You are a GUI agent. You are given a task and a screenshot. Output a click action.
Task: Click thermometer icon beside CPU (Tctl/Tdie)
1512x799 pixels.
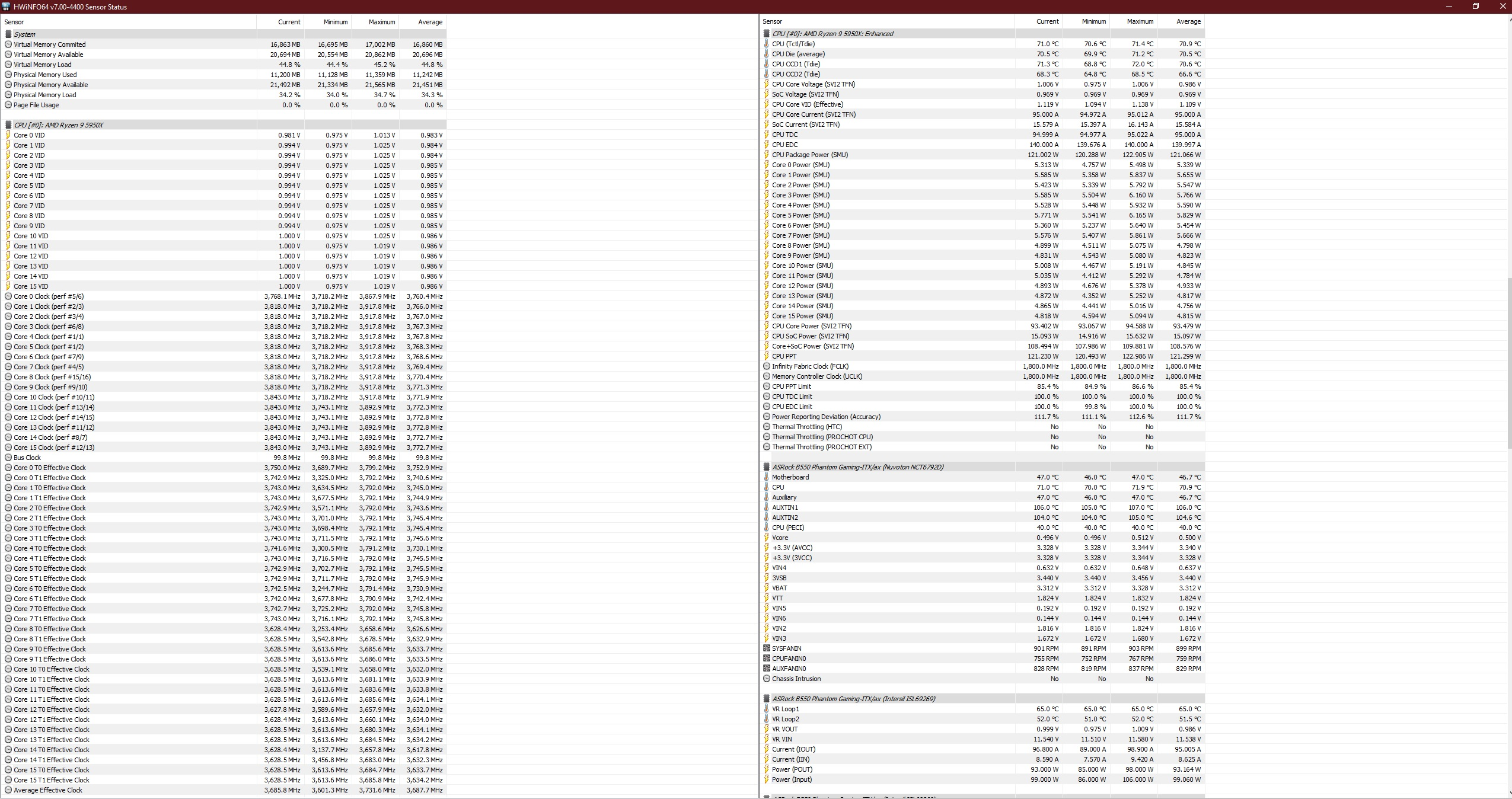tap(767, 44)
